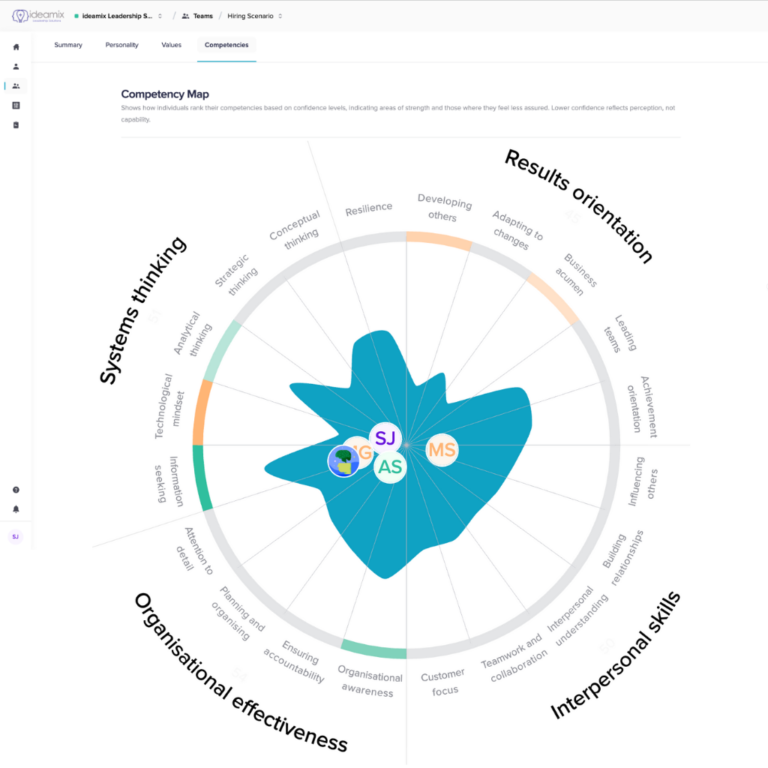Open notifications bell icon
Viewport: 768px width, 768px height.
(16, 509)
